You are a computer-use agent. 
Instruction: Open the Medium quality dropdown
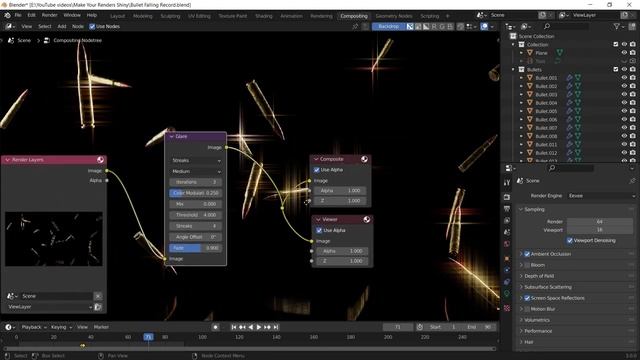pyautogui.click(x=196, y=171)
